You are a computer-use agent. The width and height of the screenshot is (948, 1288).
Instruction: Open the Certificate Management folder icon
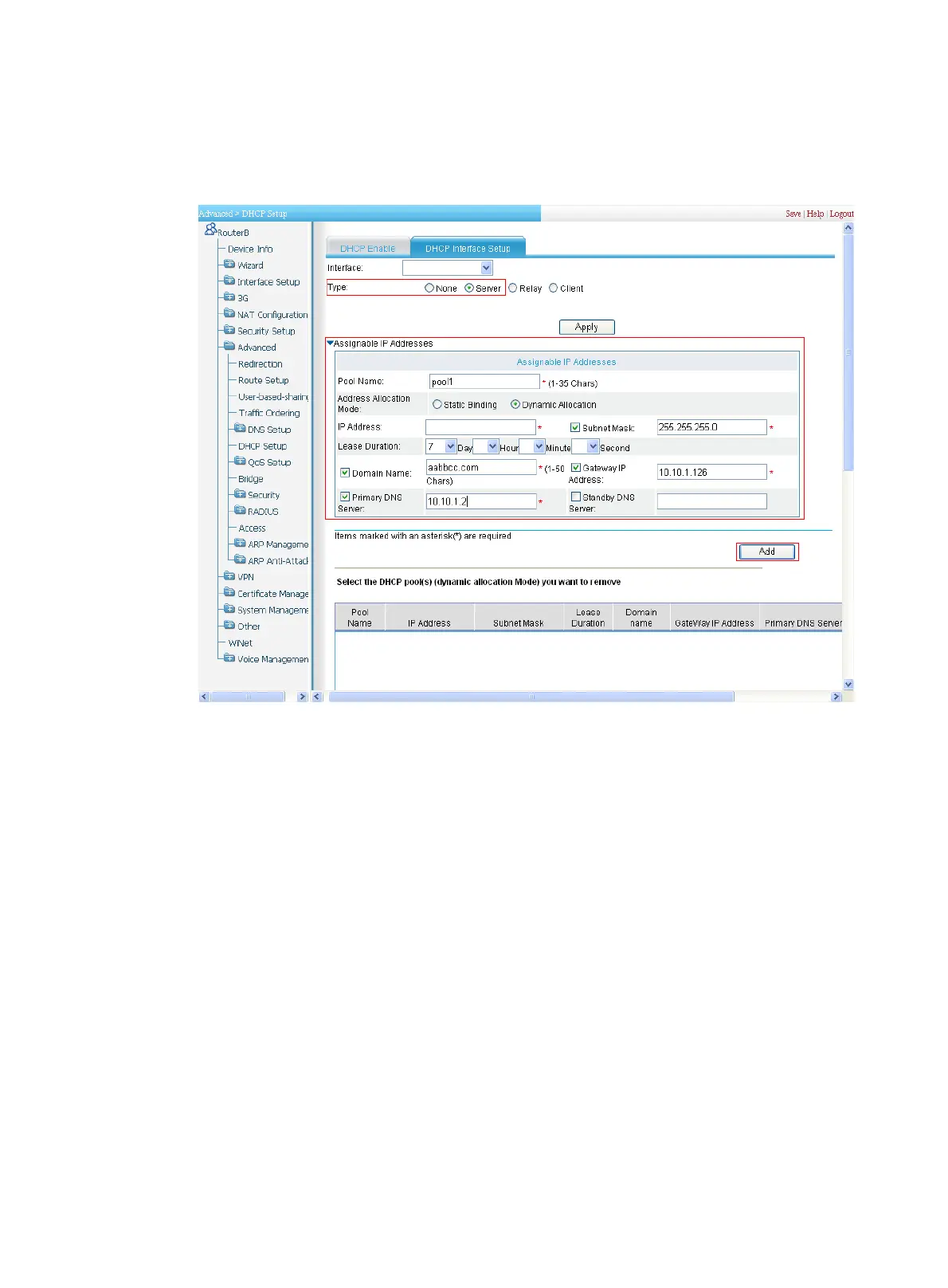[229, 593]
